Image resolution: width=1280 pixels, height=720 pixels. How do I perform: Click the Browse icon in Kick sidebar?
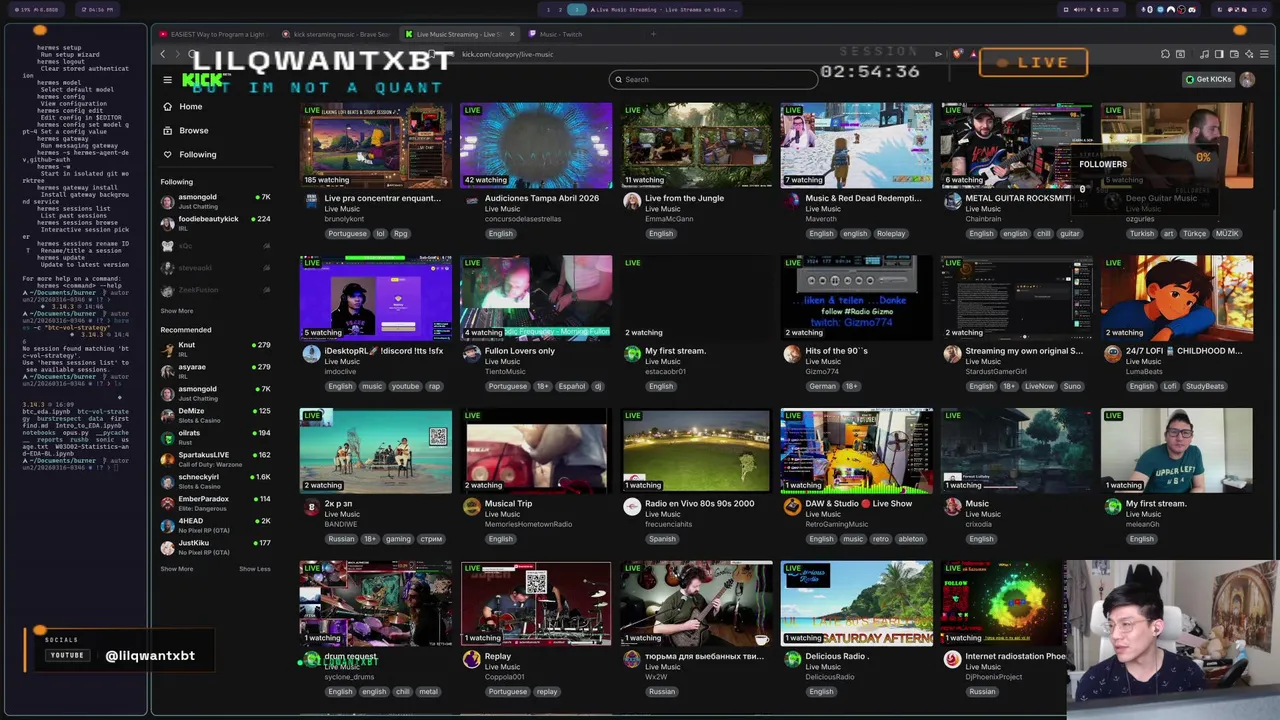(167, 130)
